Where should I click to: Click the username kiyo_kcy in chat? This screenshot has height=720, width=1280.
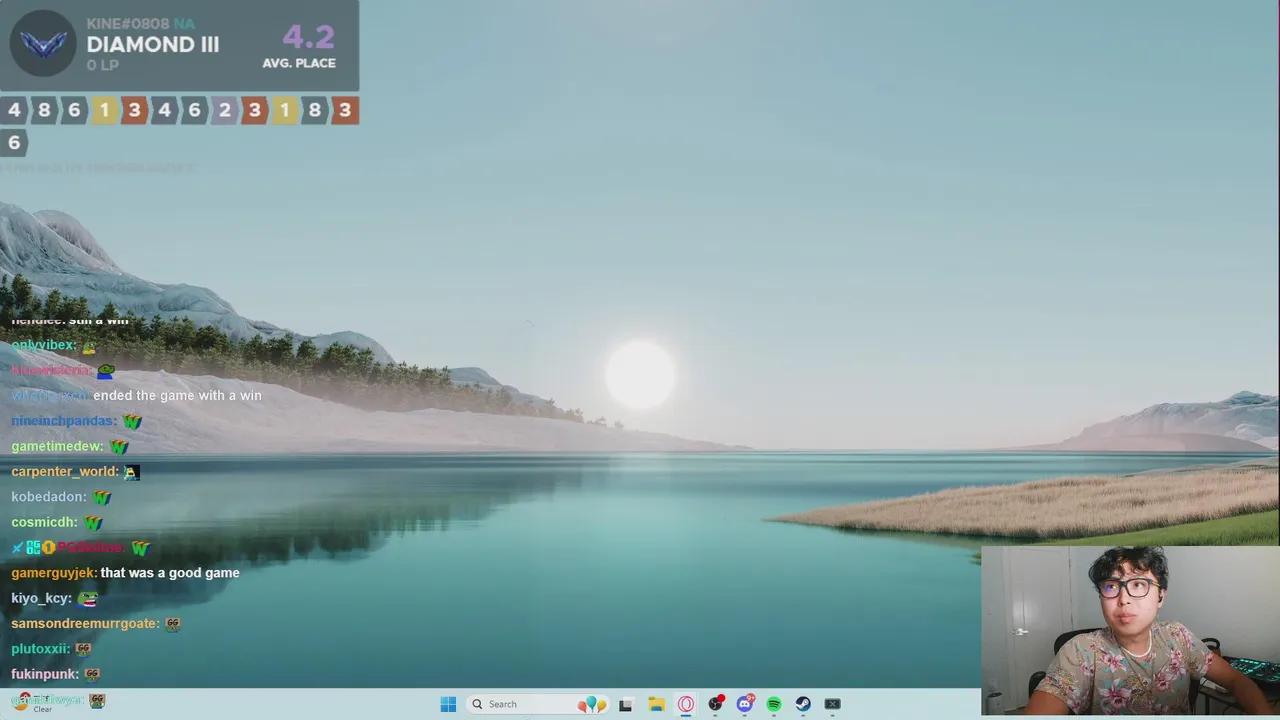click(x=42, y=598)
